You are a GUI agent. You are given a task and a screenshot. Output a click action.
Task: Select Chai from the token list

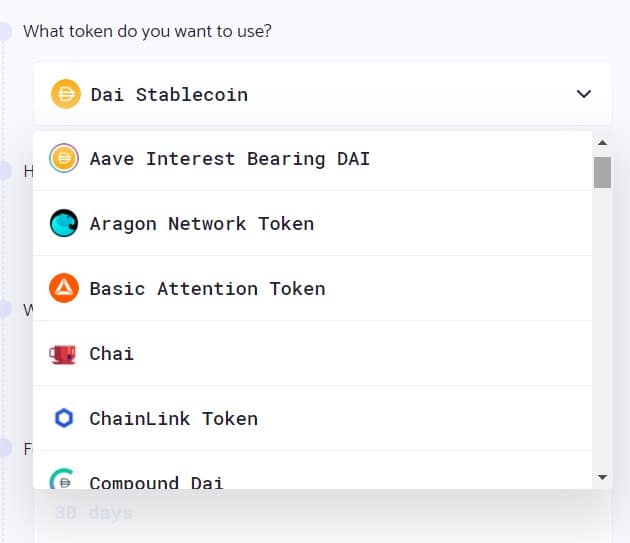(313, 353)
